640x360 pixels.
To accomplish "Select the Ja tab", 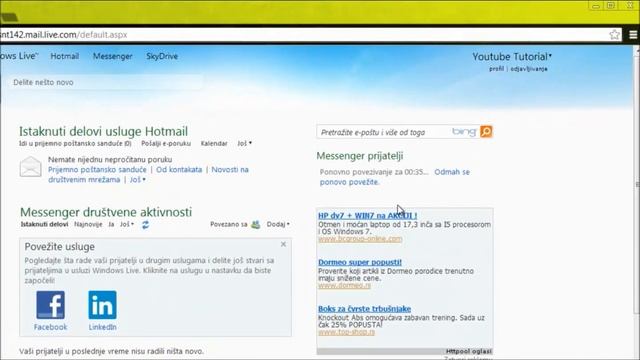I will point(111,224).
